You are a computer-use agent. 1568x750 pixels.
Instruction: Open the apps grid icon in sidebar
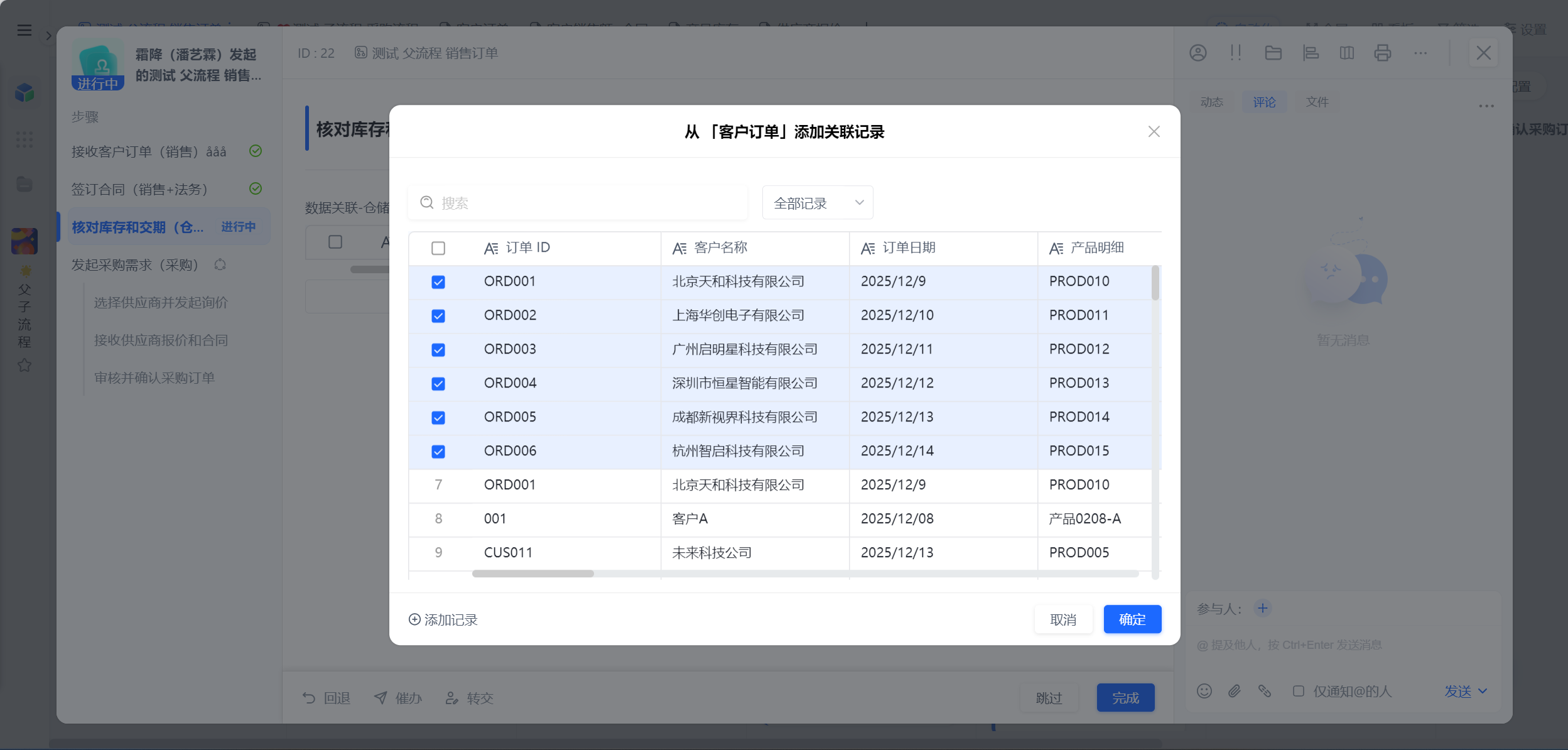pos(24,139)
